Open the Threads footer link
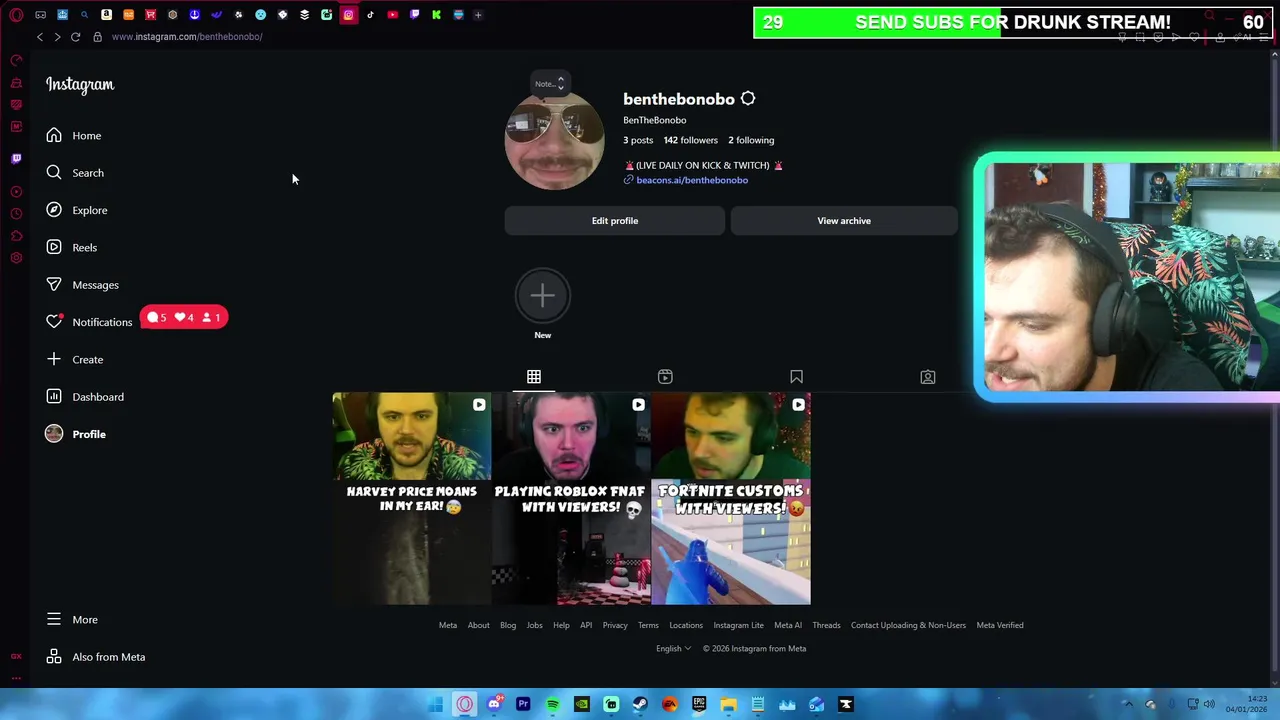 (826, 626)
